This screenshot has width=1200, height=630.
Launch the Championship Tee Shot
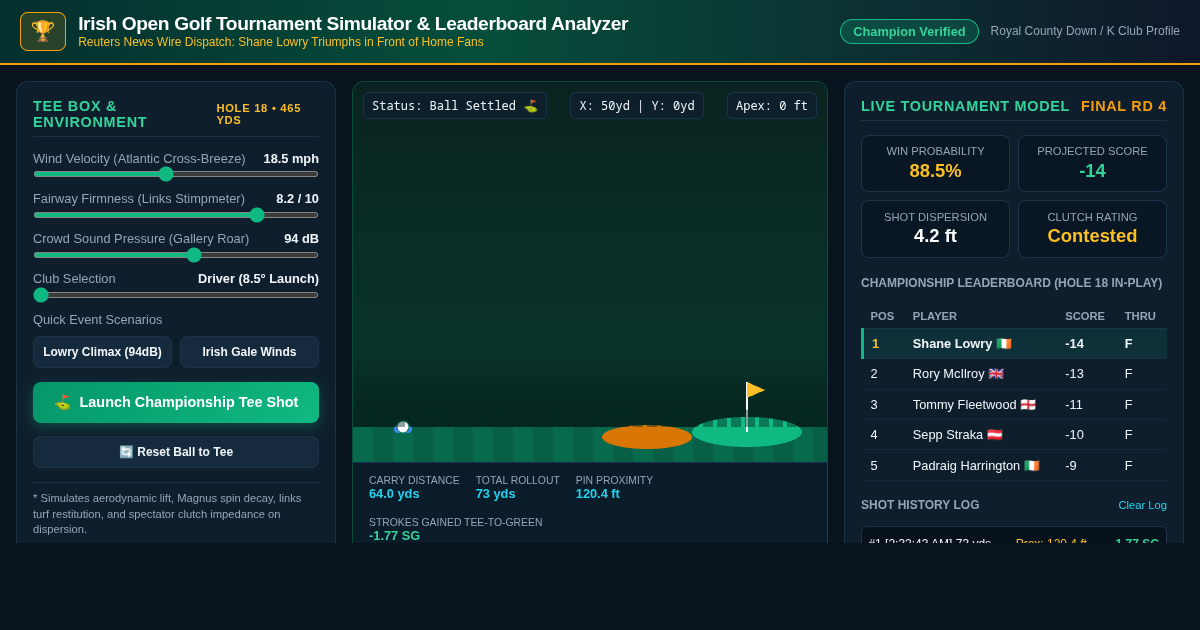click(x=176, y=402)
